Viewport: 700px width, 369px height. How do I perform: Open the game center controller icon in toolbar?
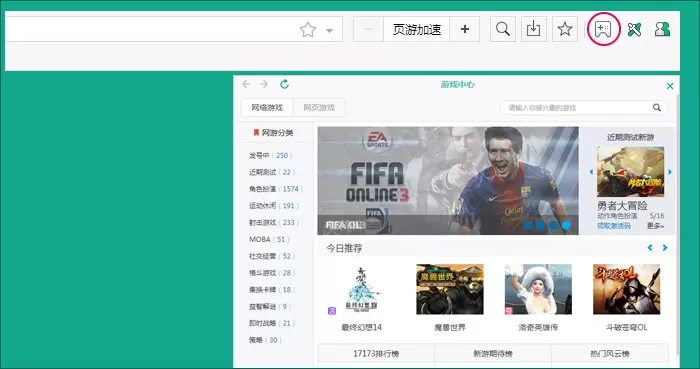603,29
